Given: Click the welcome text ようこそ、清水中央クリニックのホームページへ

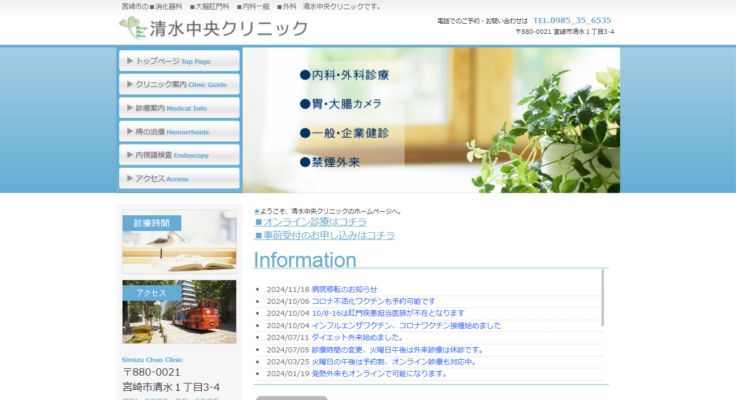Looking at the screenshot, I should [330, 211].
